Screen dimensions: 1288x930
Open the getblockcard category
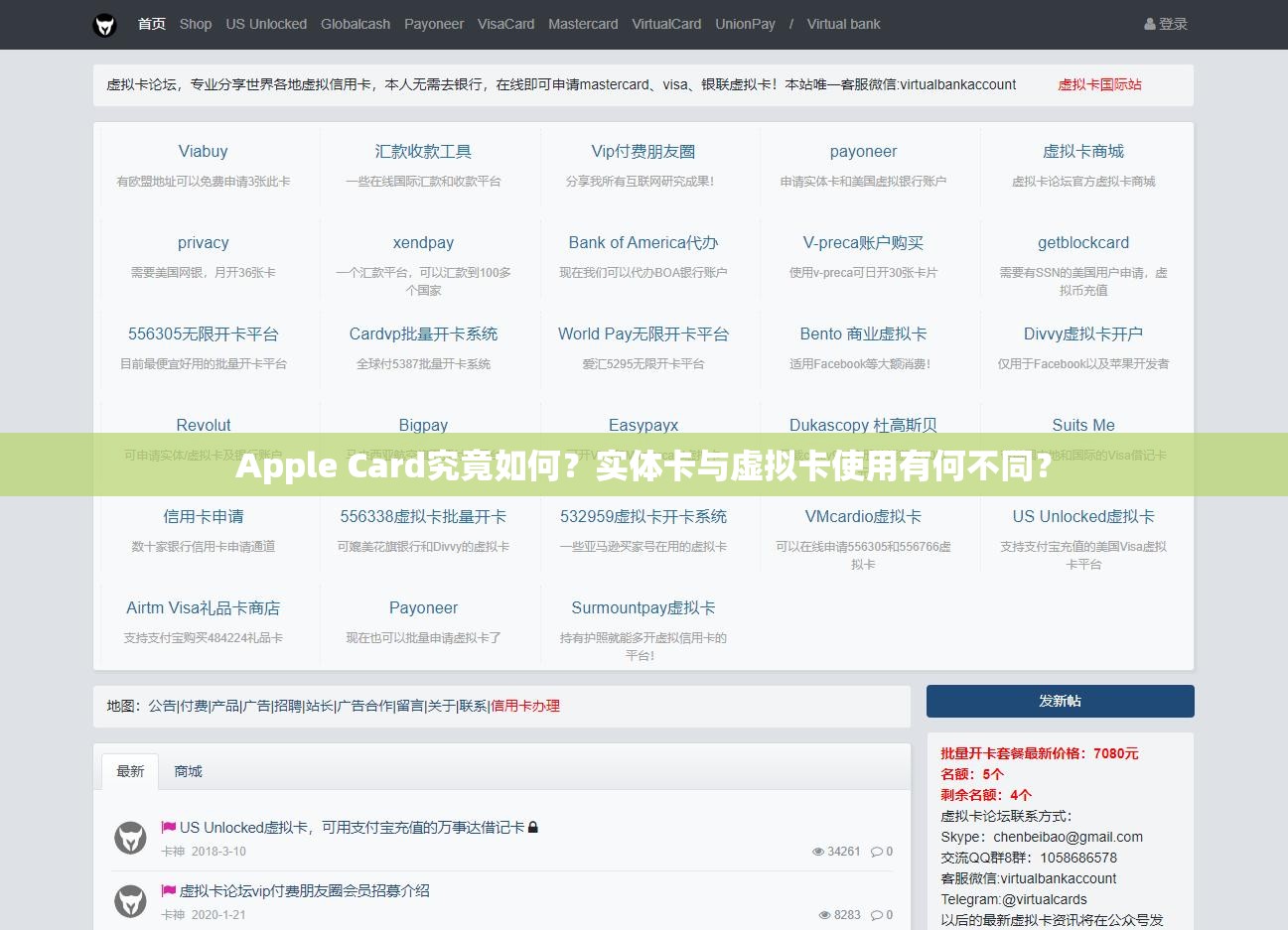[1083, 242]
